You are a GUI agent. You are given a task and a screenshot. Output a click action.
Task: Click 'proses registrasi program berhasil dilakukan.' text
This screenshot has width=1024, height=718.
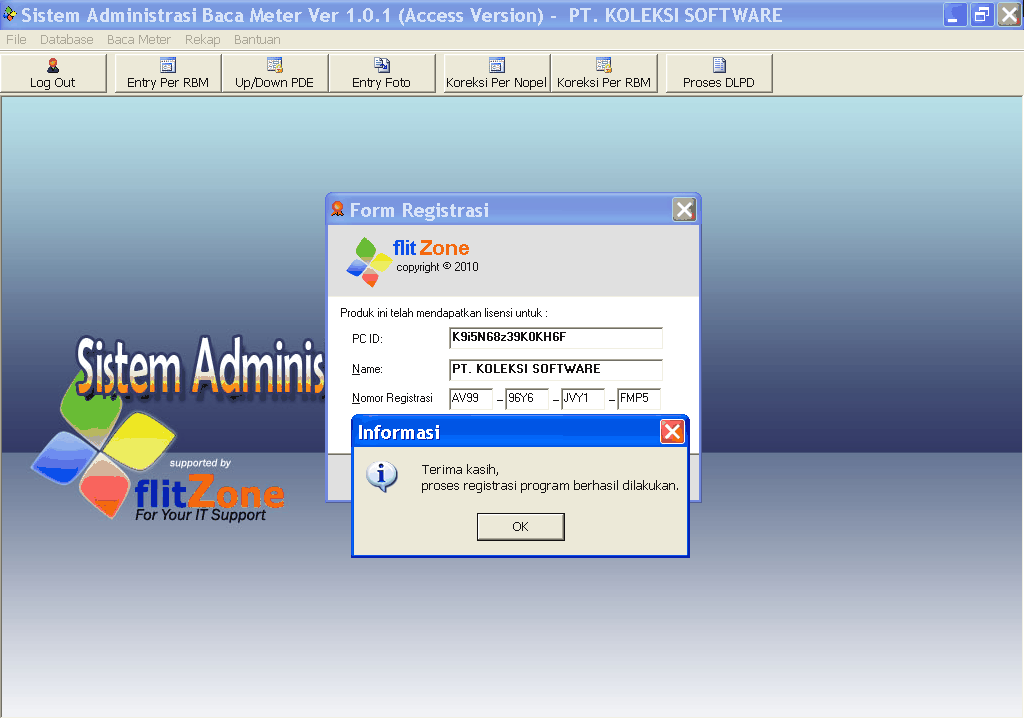pos(550,486)
